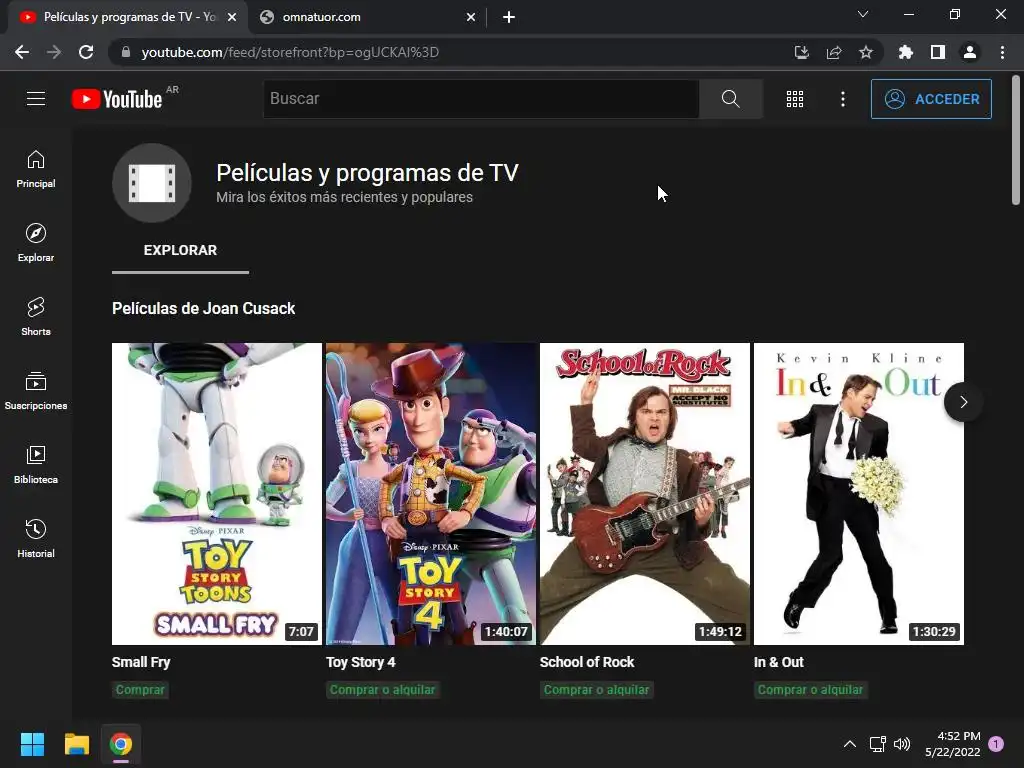The height and width of the screenshot is (768, 1024).
Task: Click the search magnifier button
Action: 730,99
